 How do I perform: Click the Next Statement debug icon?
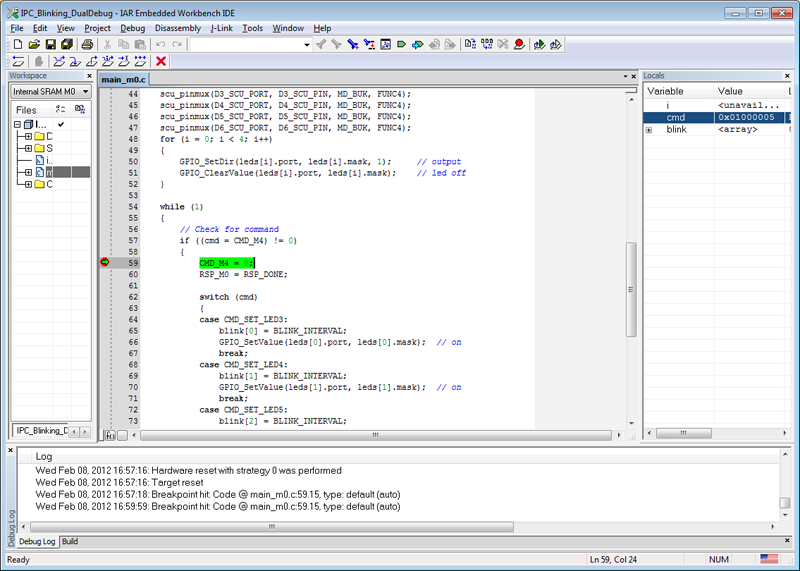[x=108, y=61]
